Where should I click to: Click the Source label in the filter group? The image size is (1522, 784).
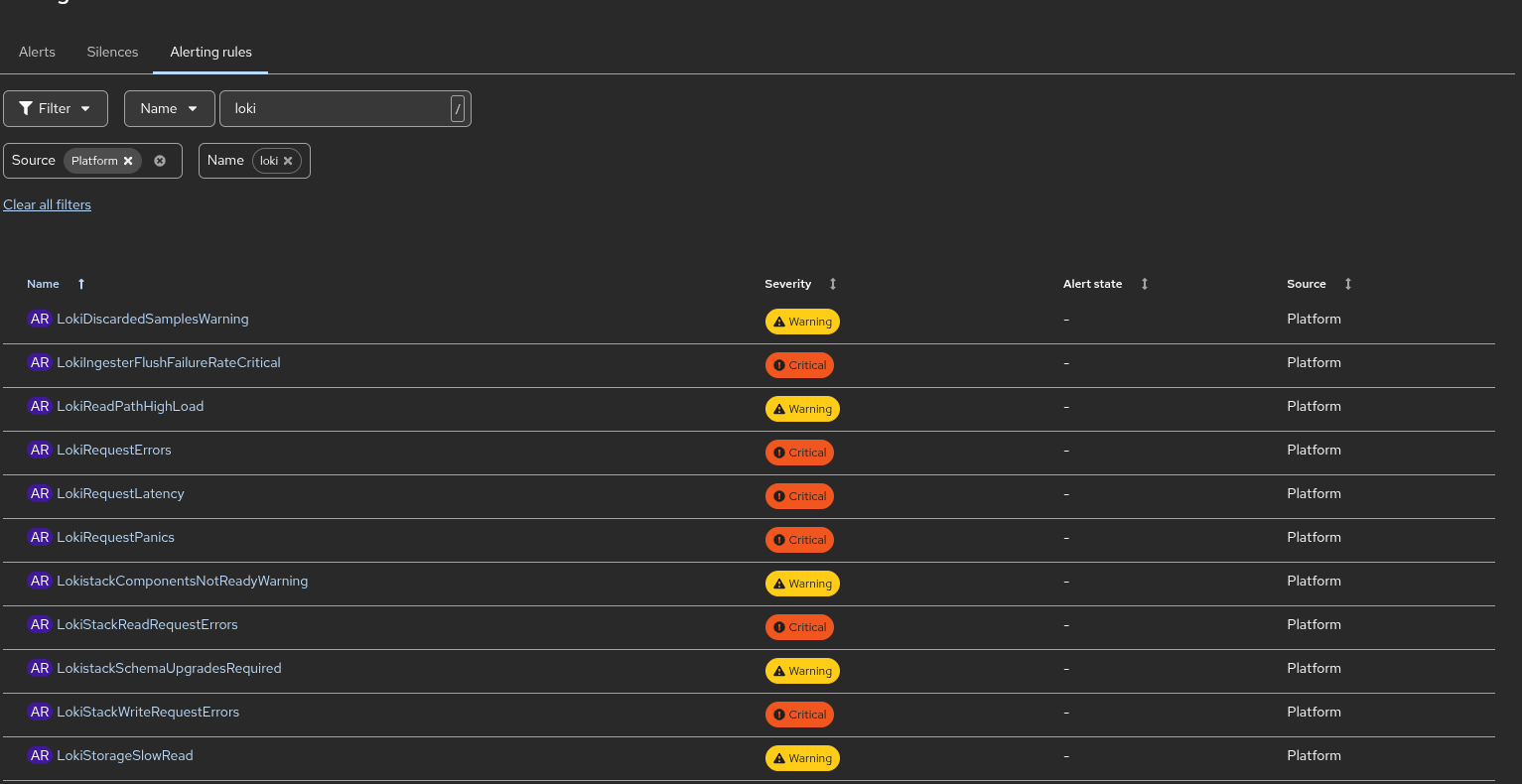pyautogui.click(x=34, y=161)
